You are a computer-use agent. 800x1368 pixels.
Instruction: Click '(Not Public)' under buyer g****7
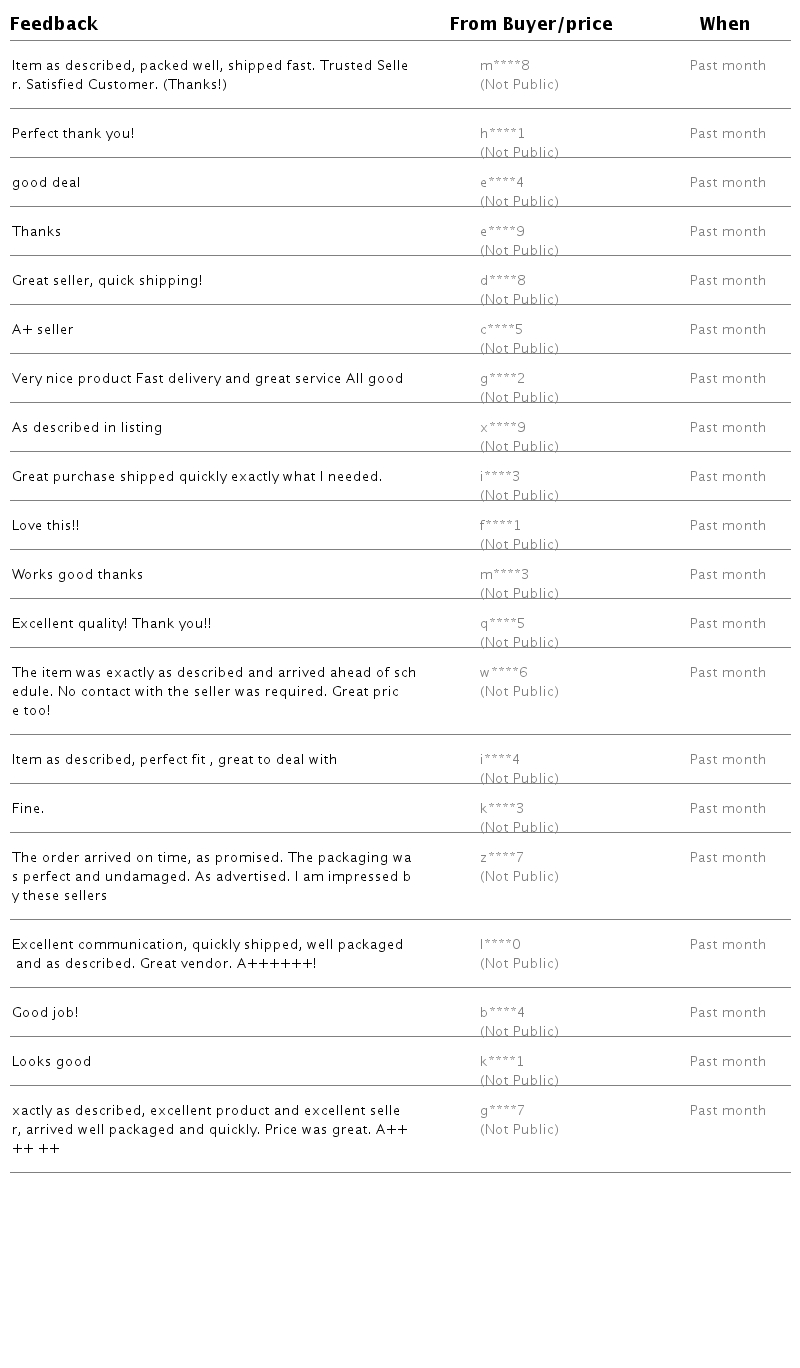pos(519,1130)
